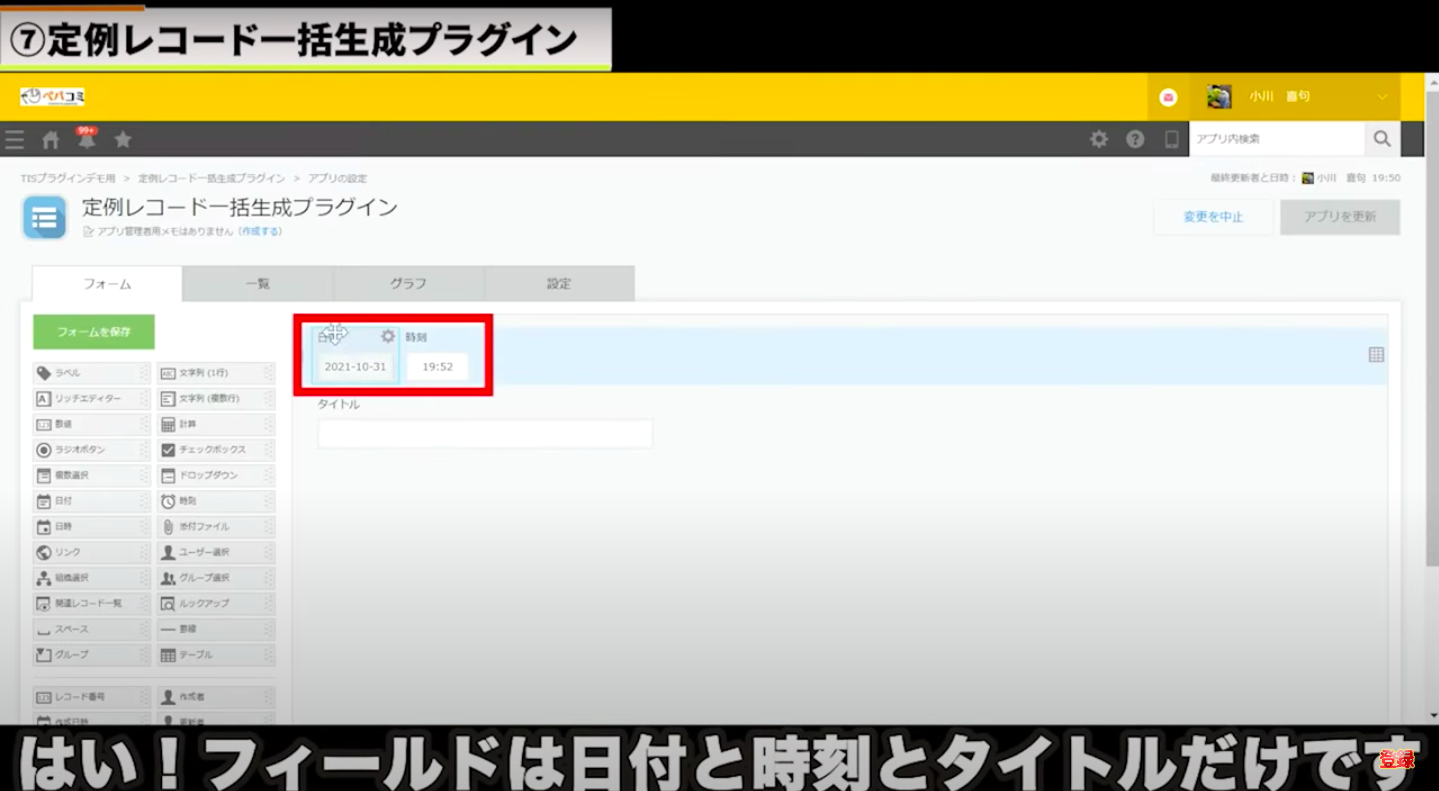
Task: Expand the user account menu chevron
Action: pos(1383,97)
